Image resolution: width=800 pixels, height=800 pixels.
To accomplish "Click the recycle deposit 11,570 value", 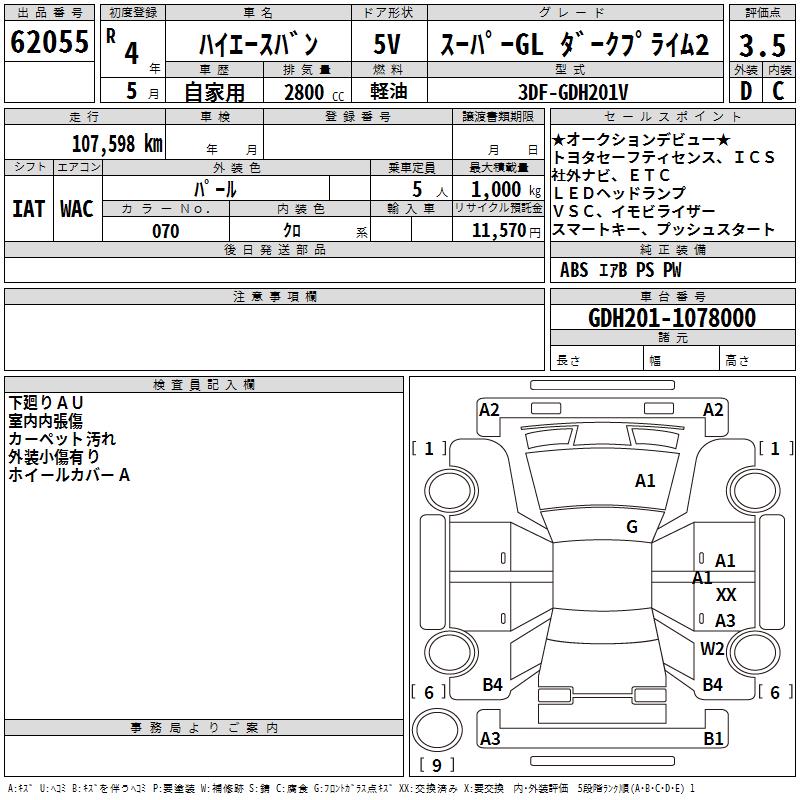I will pos(505,231).
